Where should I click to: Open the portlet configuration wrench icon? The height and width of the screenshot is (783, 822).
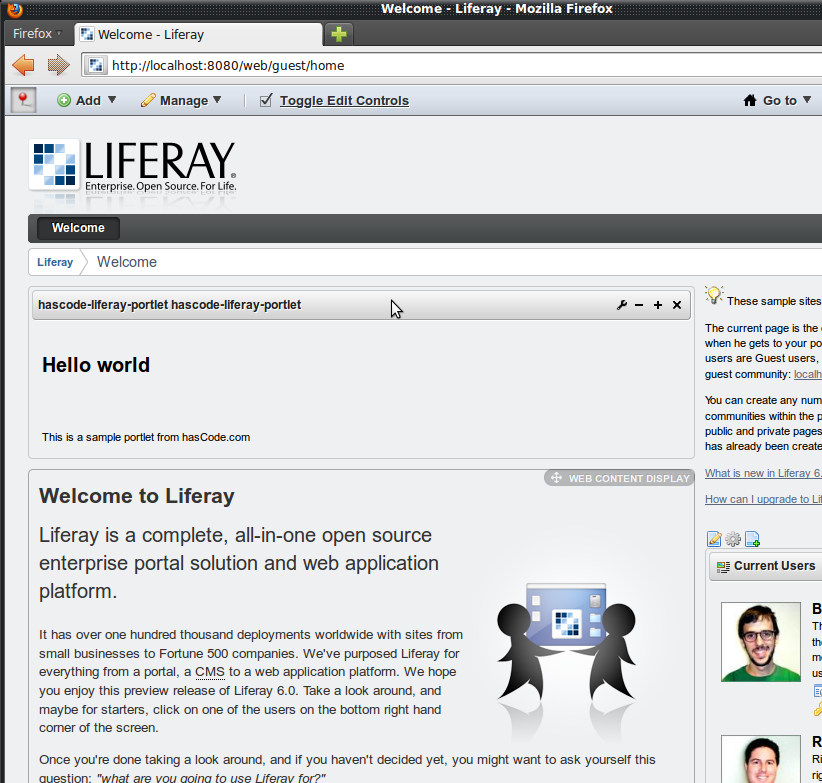621,305
